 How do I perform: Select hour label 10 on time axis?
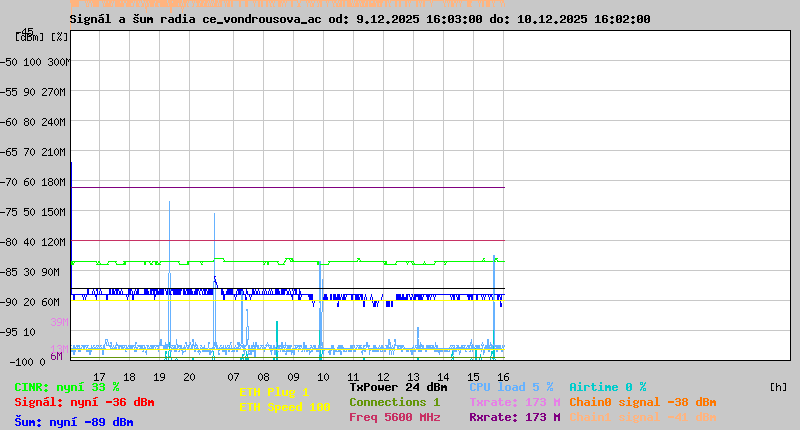[323, 377]
